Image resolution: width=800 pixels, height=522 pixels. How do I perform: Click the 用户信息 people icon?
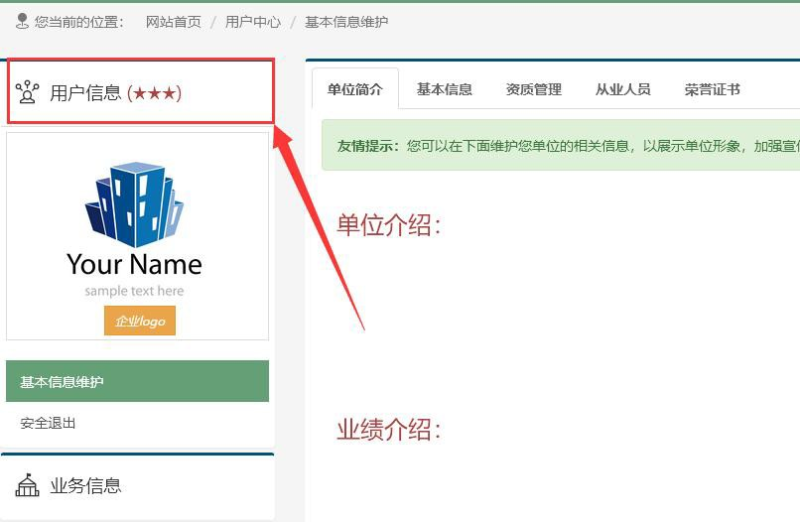(27, 92)
